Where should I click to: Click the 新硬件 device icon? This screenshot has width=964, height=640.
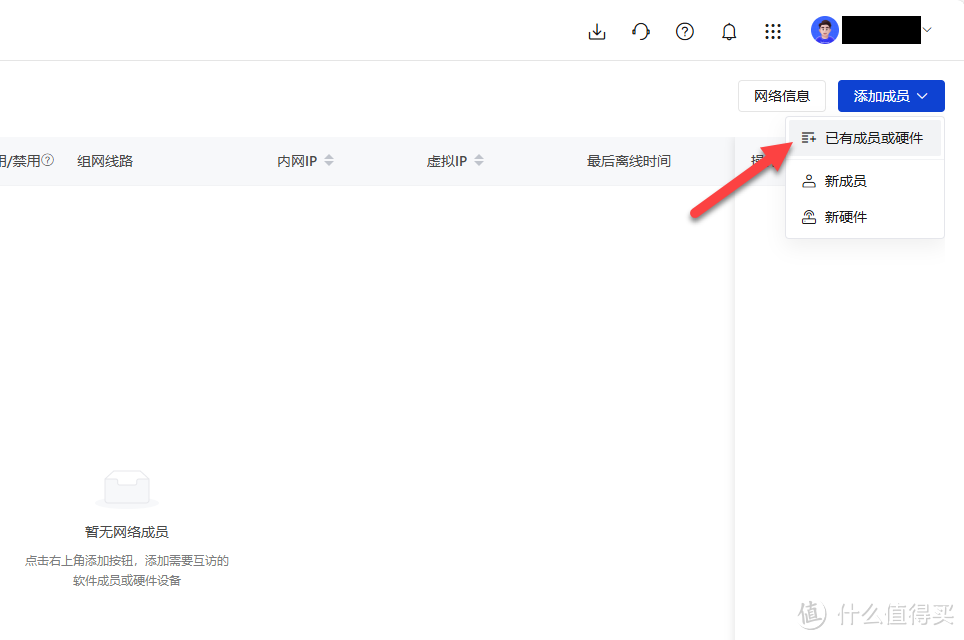pos(809,217)
